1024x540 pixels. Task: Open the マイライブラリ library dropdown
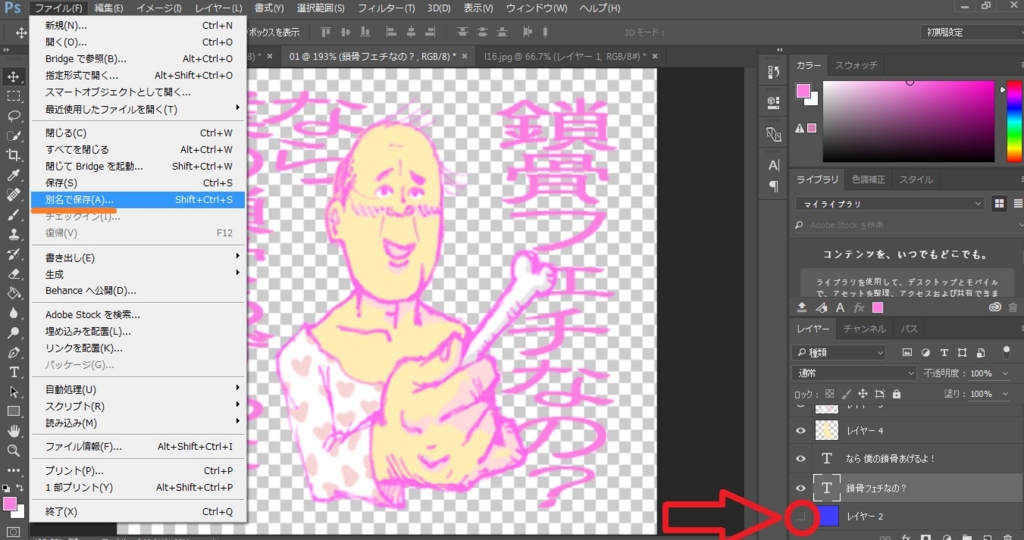(890, 204)
